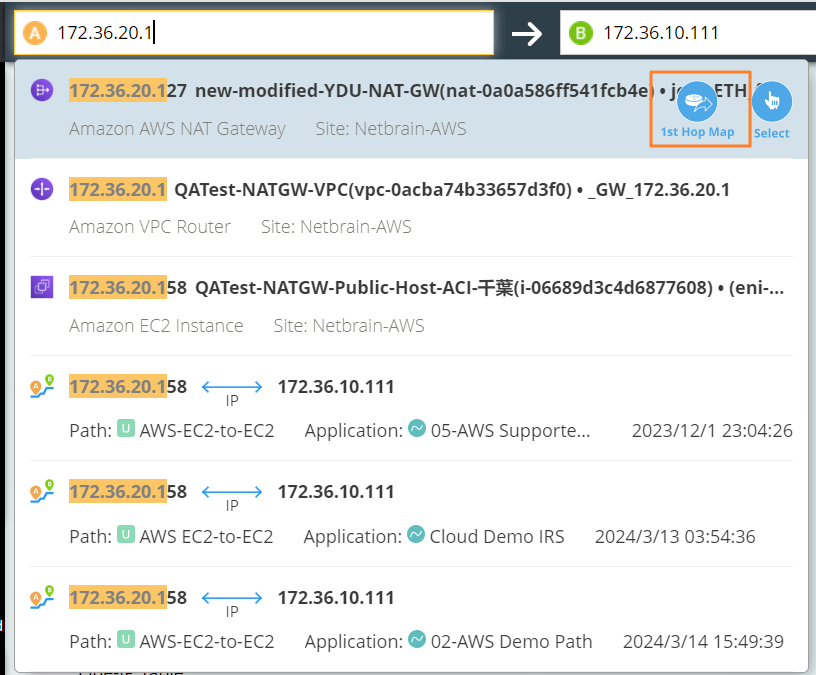Click path name AWS-EC2-to-EC2 in 2024/3/14 row
The height and width of the screenshot is (675, 816).
pyautogui.click(x=207, y=642)
